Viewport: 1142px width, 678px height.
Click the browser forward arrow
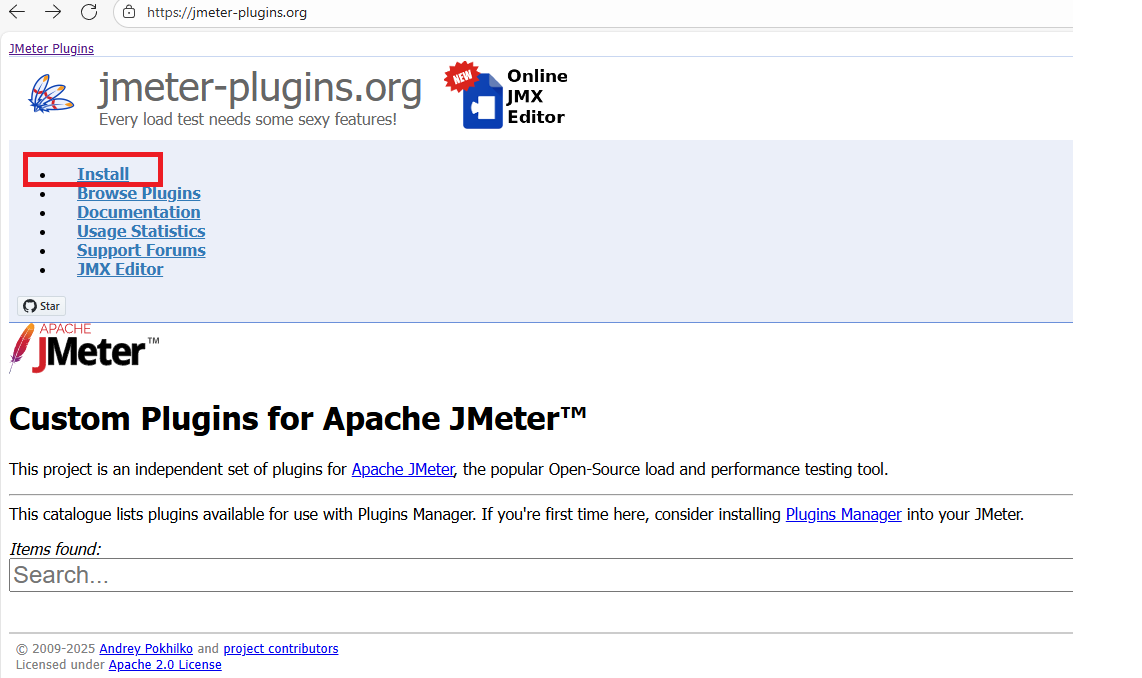pyautogui.click(x=52, y=12)
